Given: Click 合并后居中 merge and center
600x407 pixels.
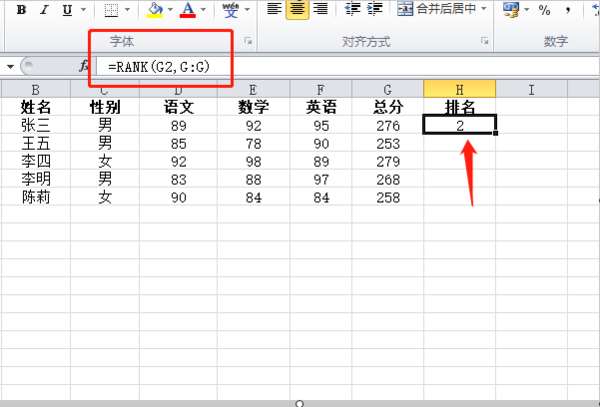Looking at the screenshot, I should 436,9.
